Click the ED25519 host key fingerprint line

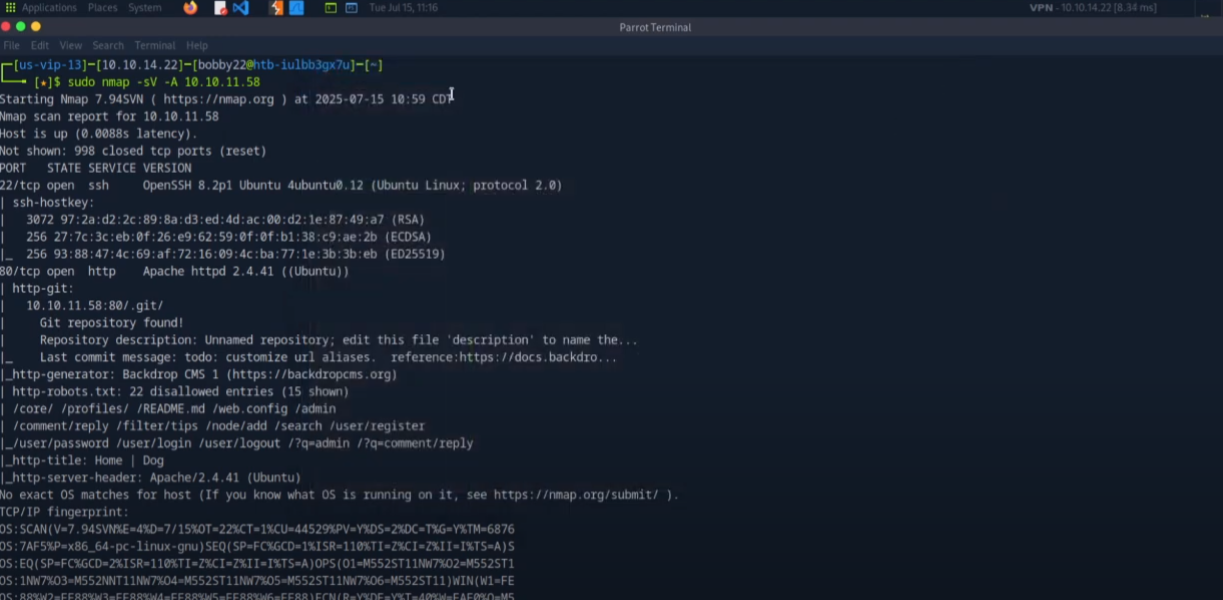(236, 254)
